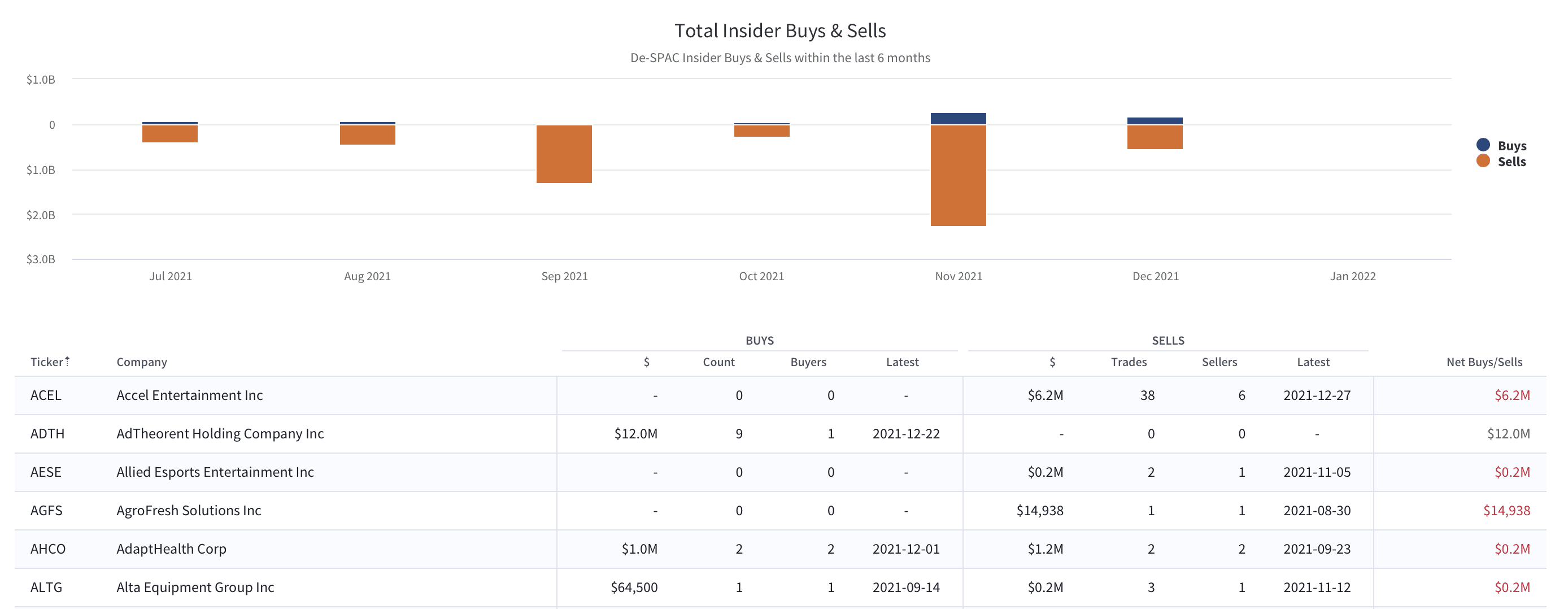The height and width of the screenshot is (609, 1568).
Task: Click the Aug 2021 sells bar
Action: tap(368, 134)
